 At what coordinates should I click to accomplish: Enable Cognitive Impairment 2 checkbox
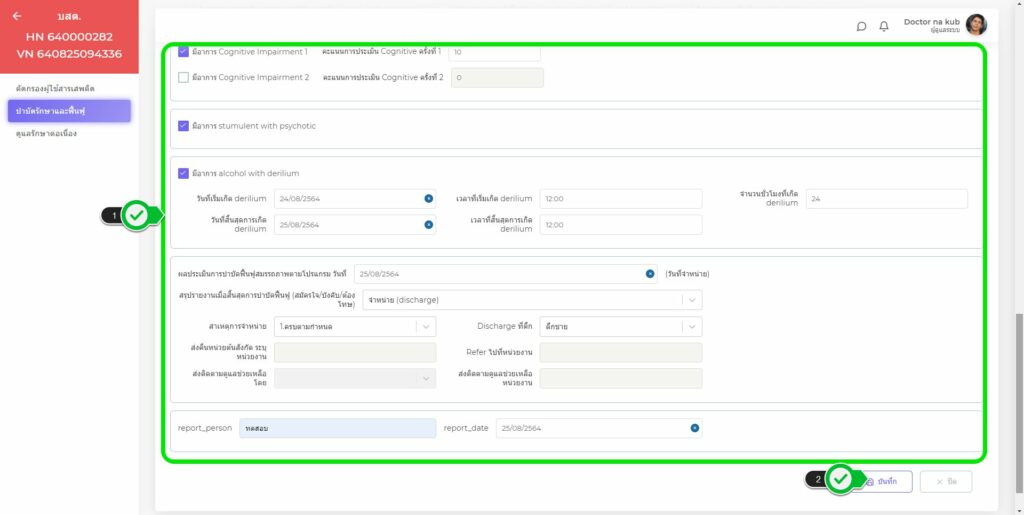coord(183,77)
